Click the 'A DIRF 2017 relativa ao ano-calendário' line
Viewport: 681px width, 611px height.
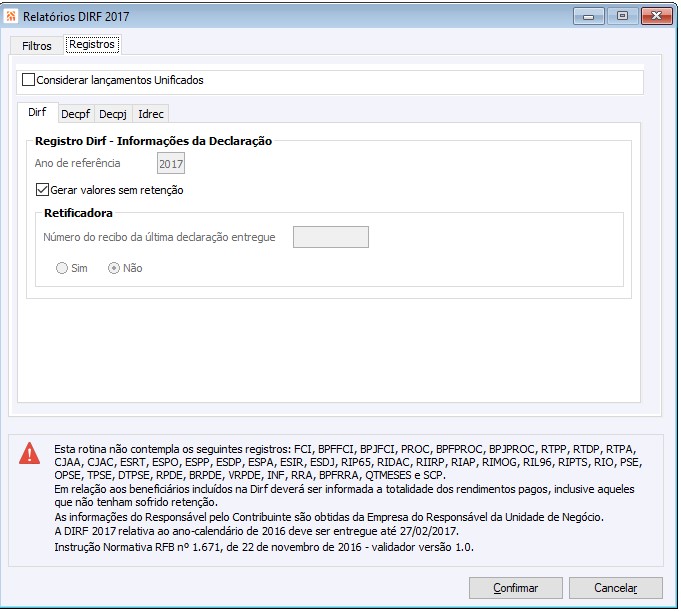(x=256, y=531)
